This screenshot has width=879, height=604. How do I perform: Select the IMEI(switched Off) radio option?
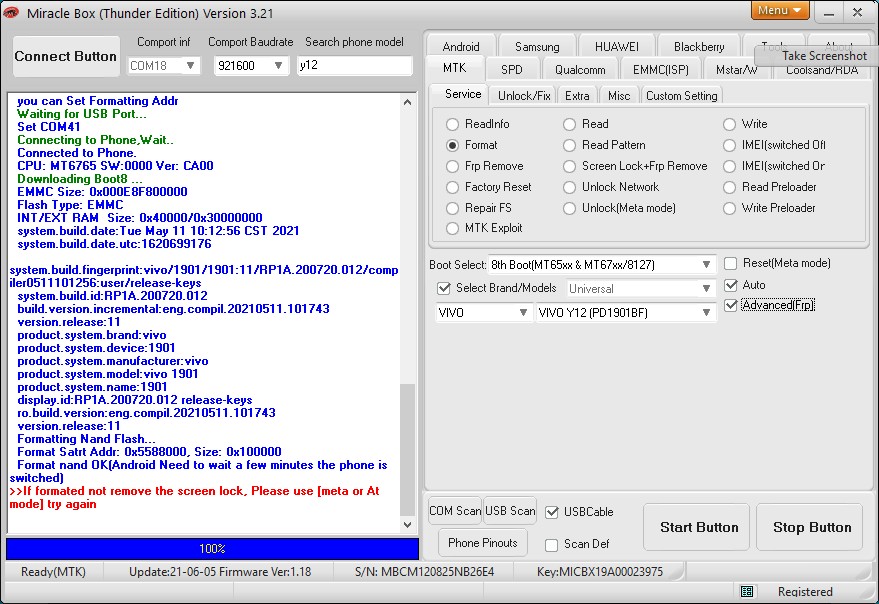point(729,145)
